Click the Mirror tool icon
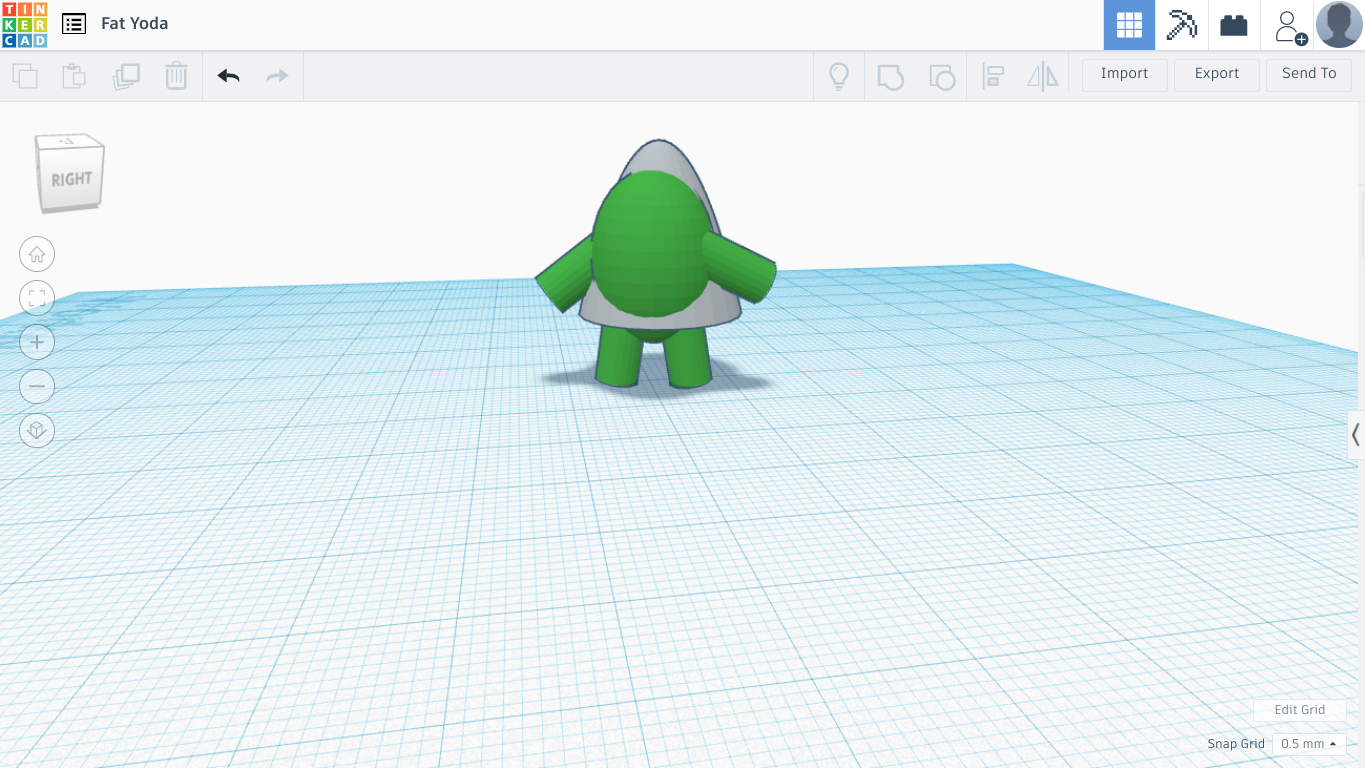 [1042, 76]
